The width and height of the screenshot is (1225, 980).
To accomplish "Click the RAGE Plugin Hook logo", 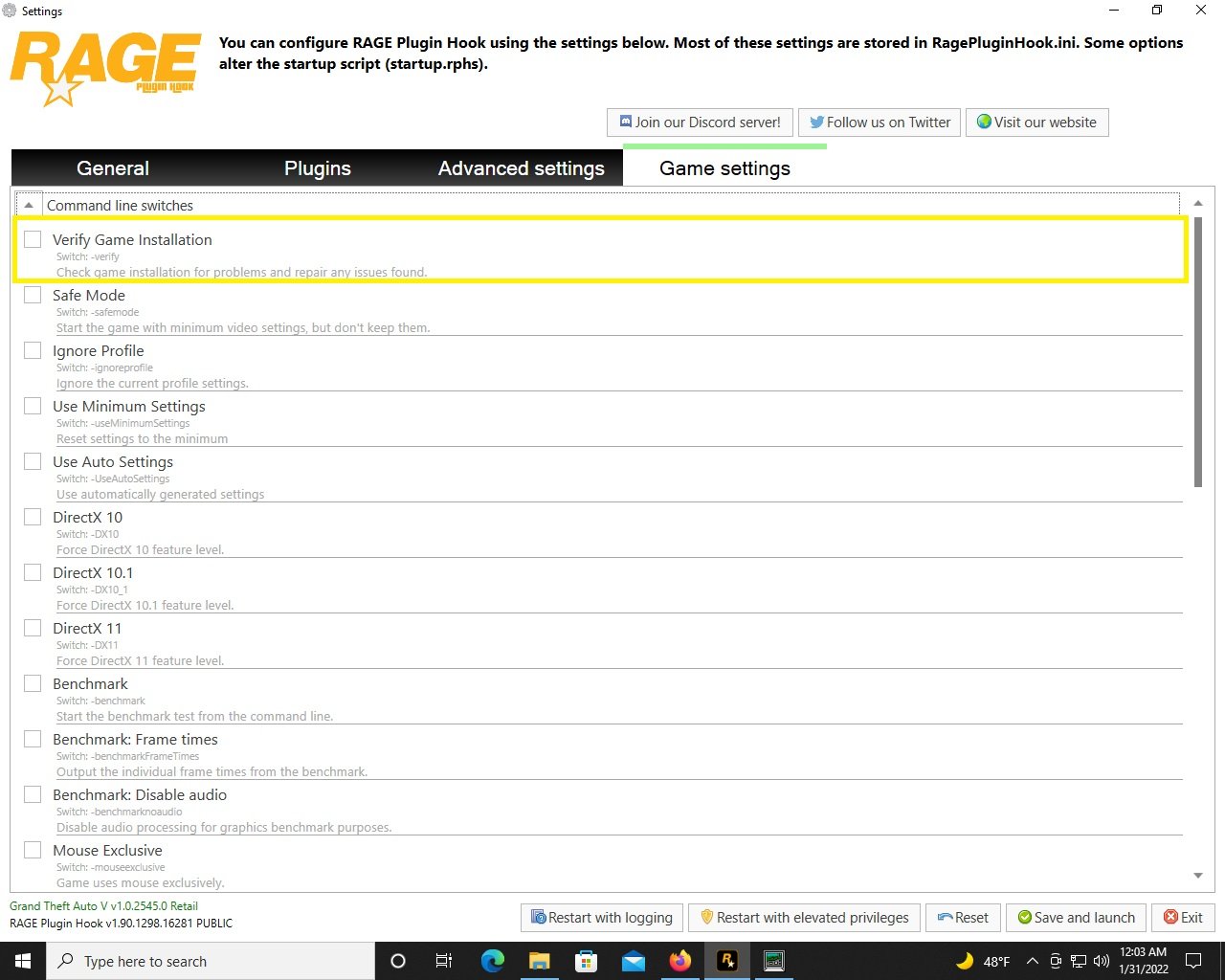I will click(x=105, y=69).
